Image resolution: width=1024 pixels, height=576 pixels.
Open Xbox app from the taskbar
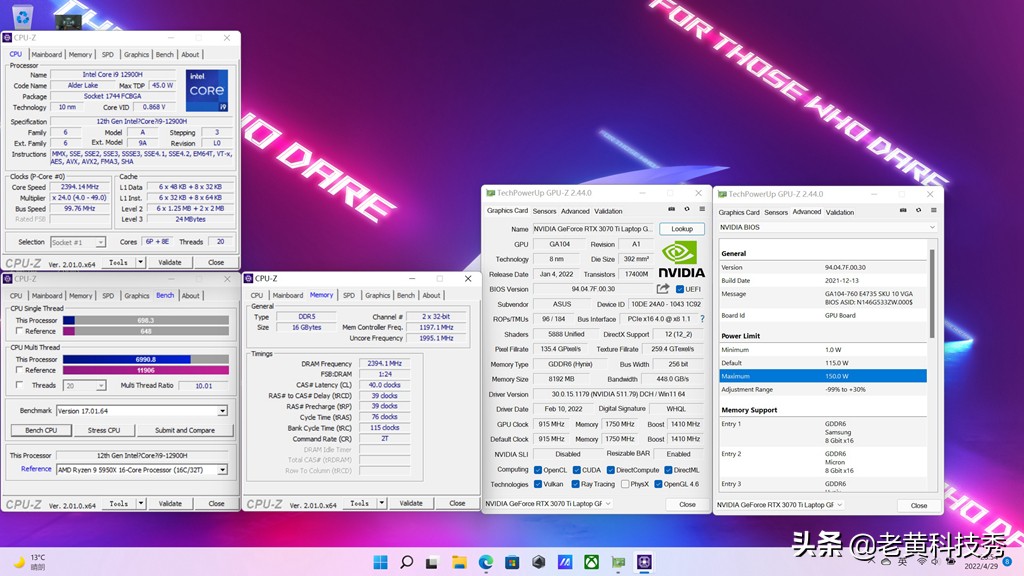click(591, 562)
